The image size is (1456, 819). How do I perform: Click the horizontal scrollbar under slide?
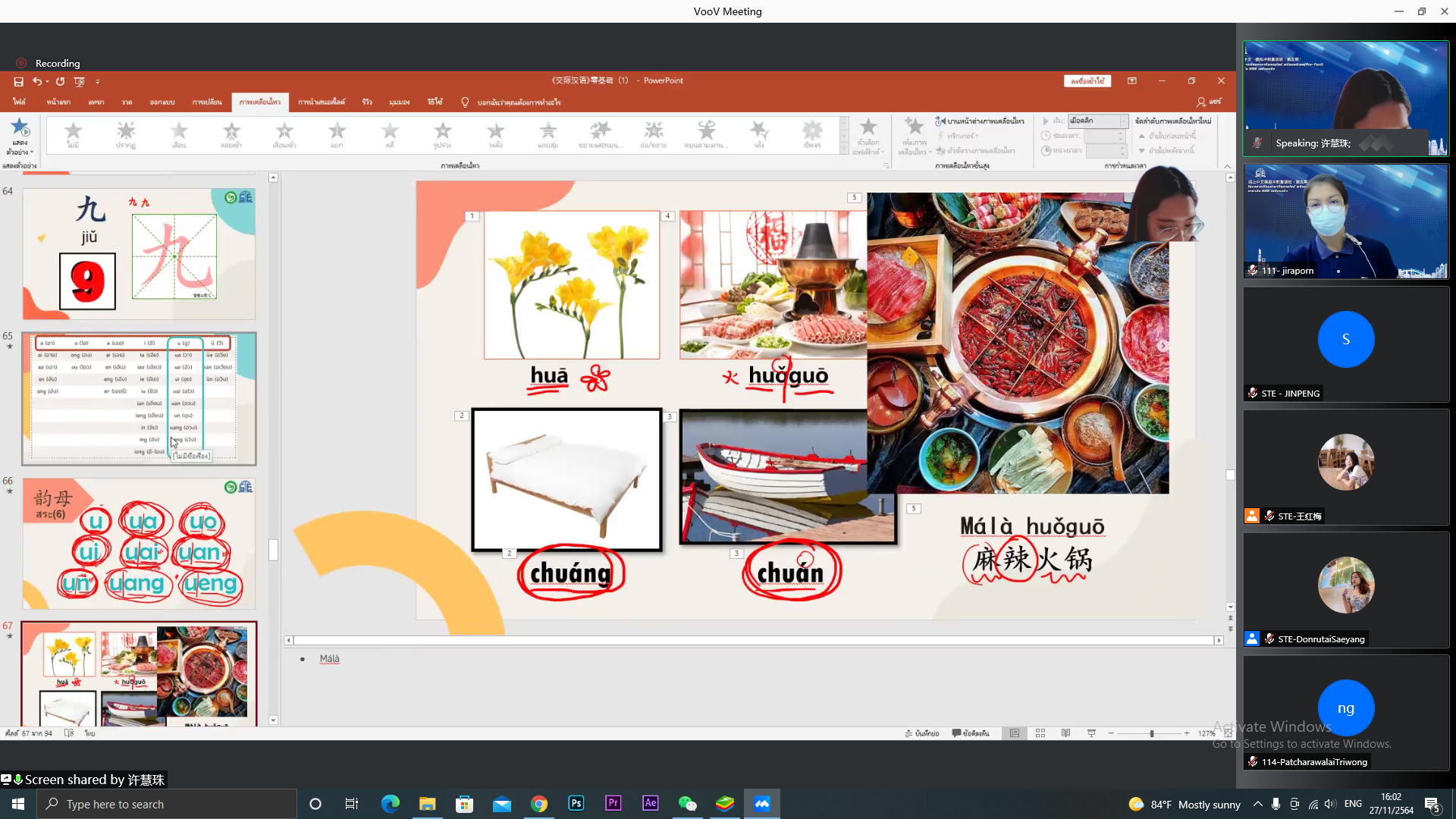(754, 641)
